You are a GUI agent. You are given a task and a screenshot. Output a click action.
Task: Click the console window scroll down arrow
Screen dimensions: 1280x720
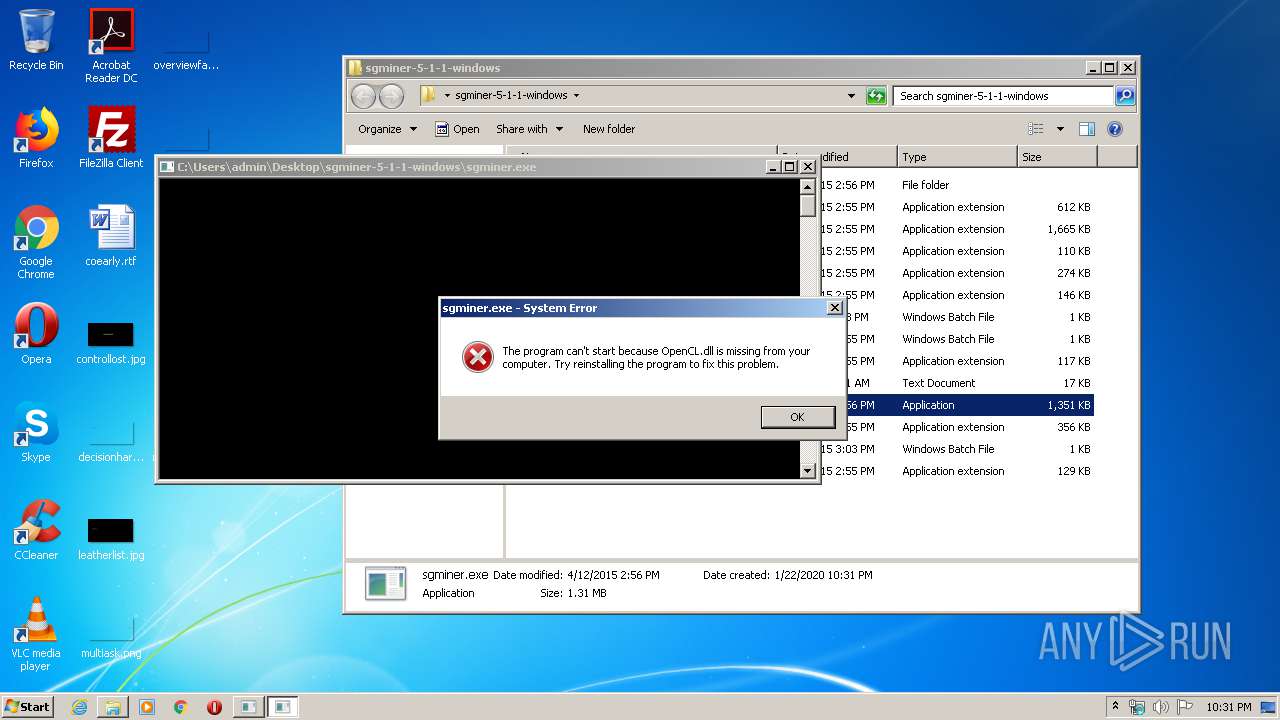pyautogui.click(x=808, y=470)
